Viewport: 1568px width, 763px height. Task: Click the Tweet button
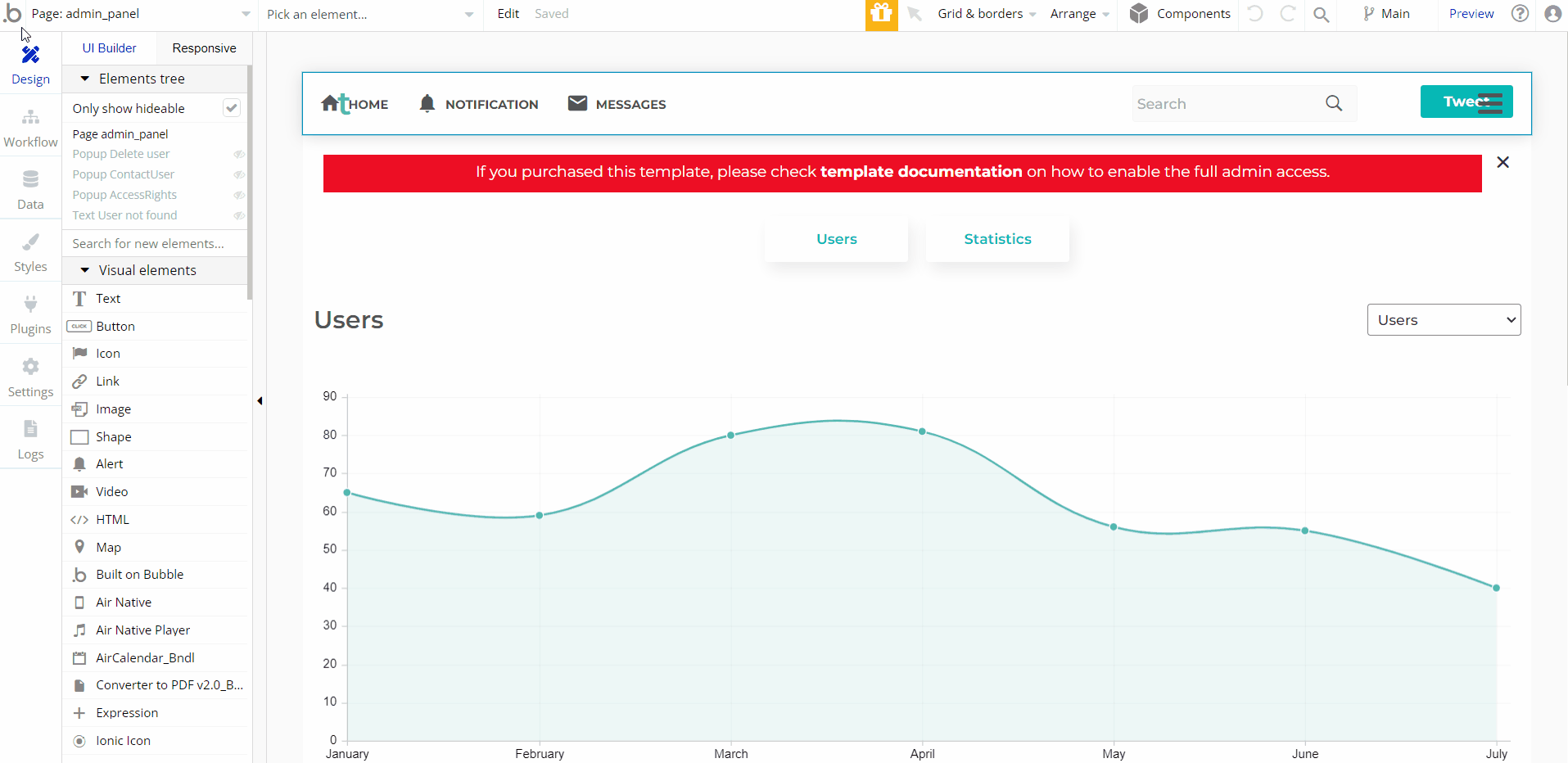(1466, 102)
